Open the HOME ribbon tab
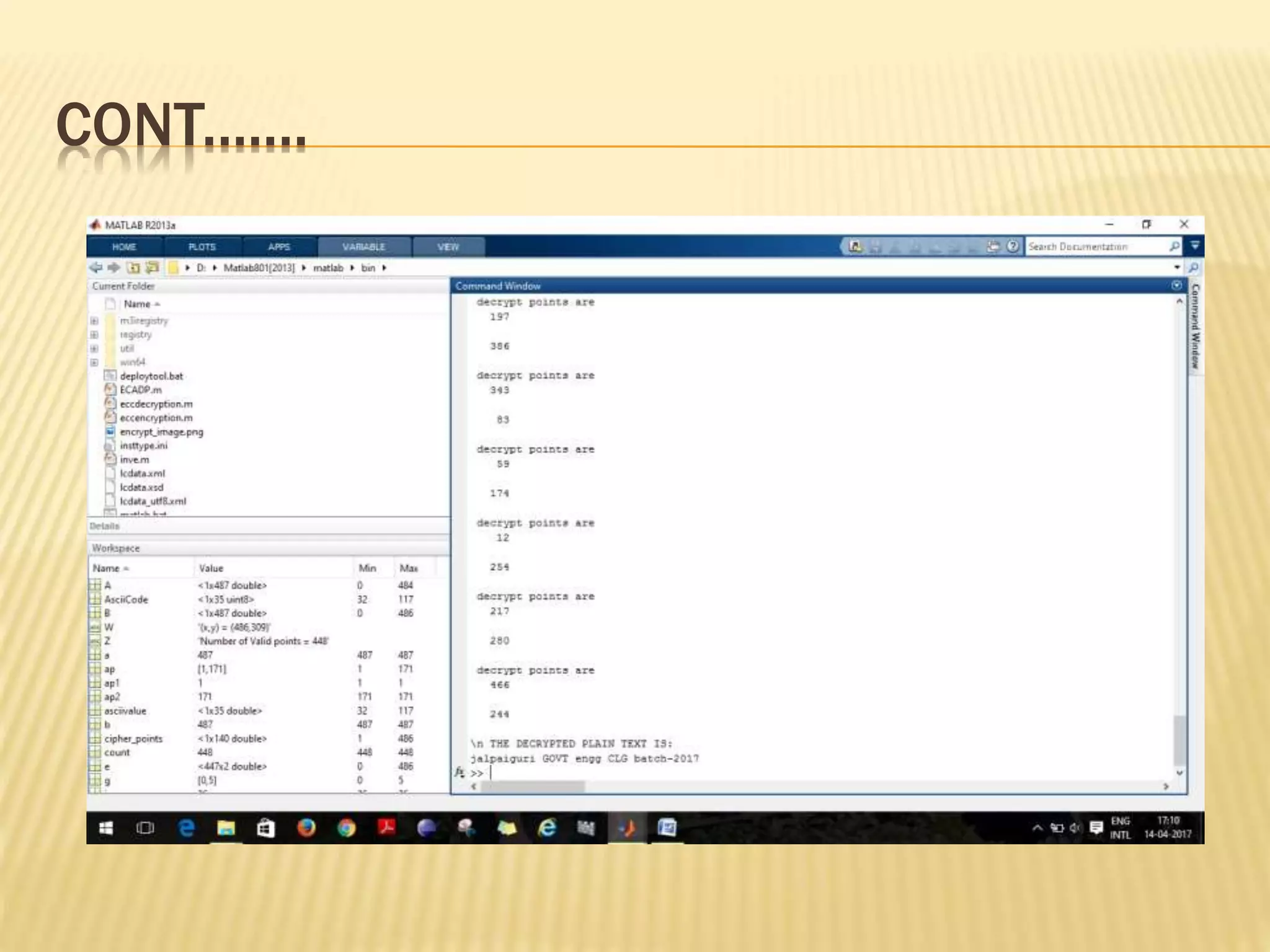The height and width of the screenshot is (952, 1270). 124,247
